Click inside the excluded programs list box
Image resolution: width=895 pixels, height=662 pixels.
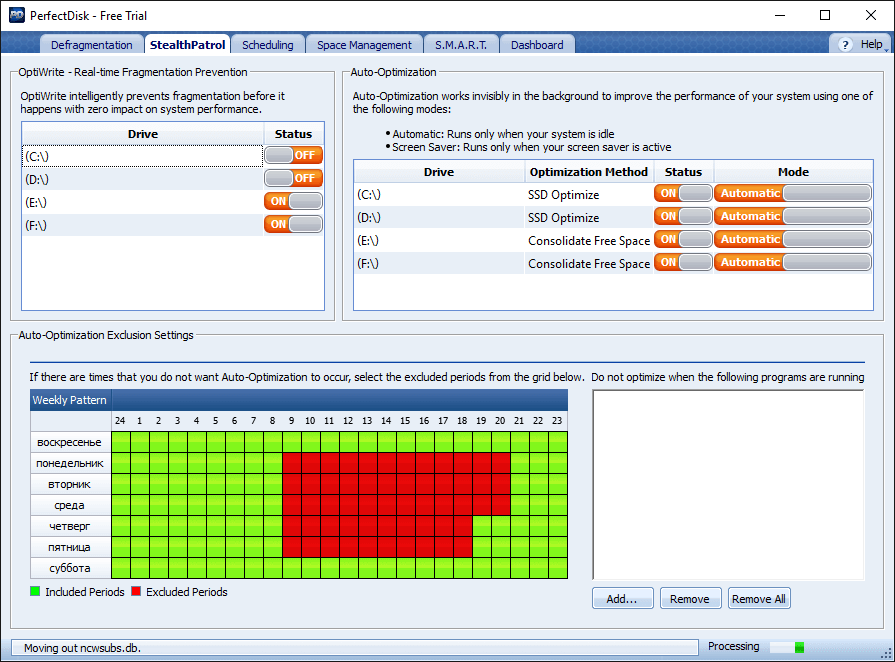point(728,485)
